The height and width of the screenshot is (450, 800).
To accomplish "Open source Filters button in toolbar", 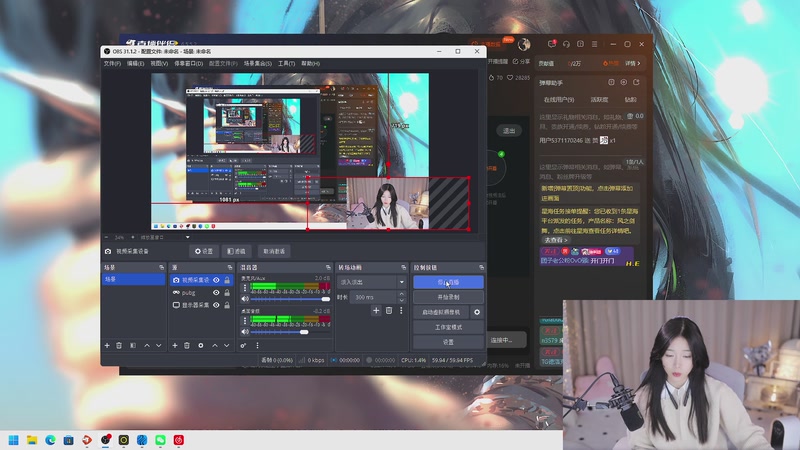I will pos(236,251).
